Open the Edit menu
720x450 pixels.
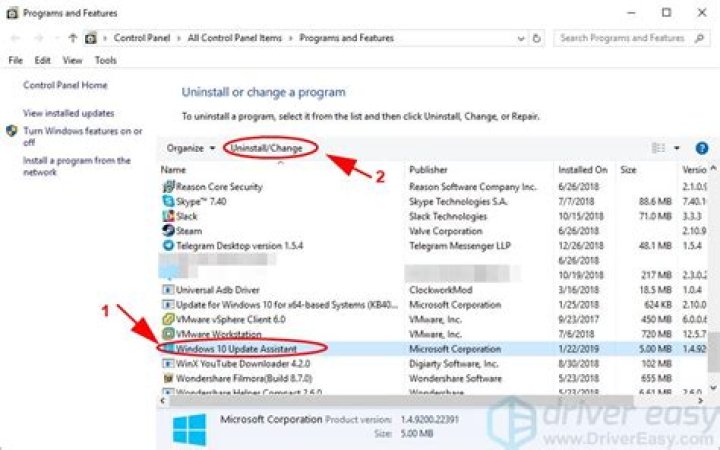click(x=42, y=60)
